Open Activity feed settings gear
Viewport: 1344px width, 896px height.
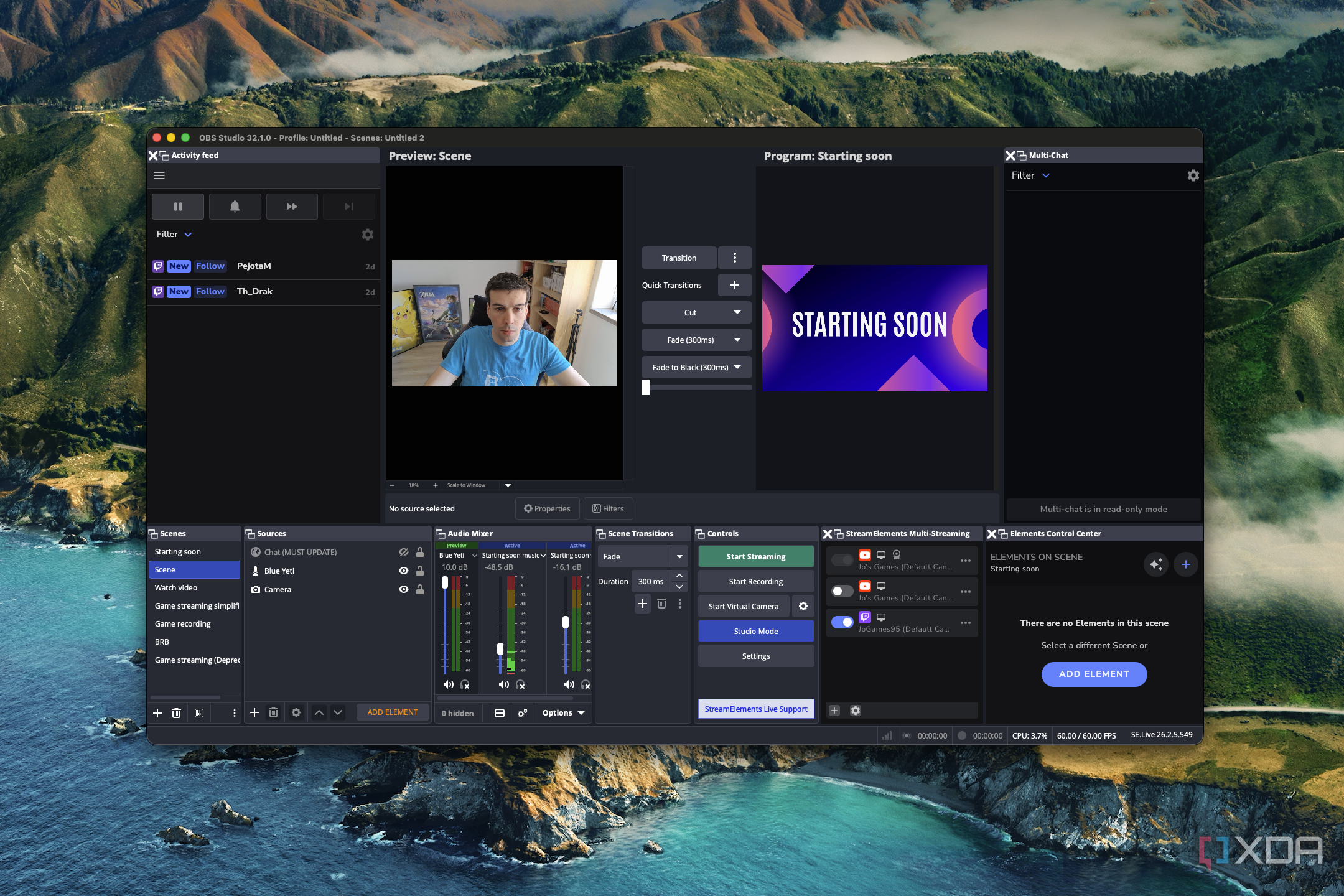pos(368,235)
